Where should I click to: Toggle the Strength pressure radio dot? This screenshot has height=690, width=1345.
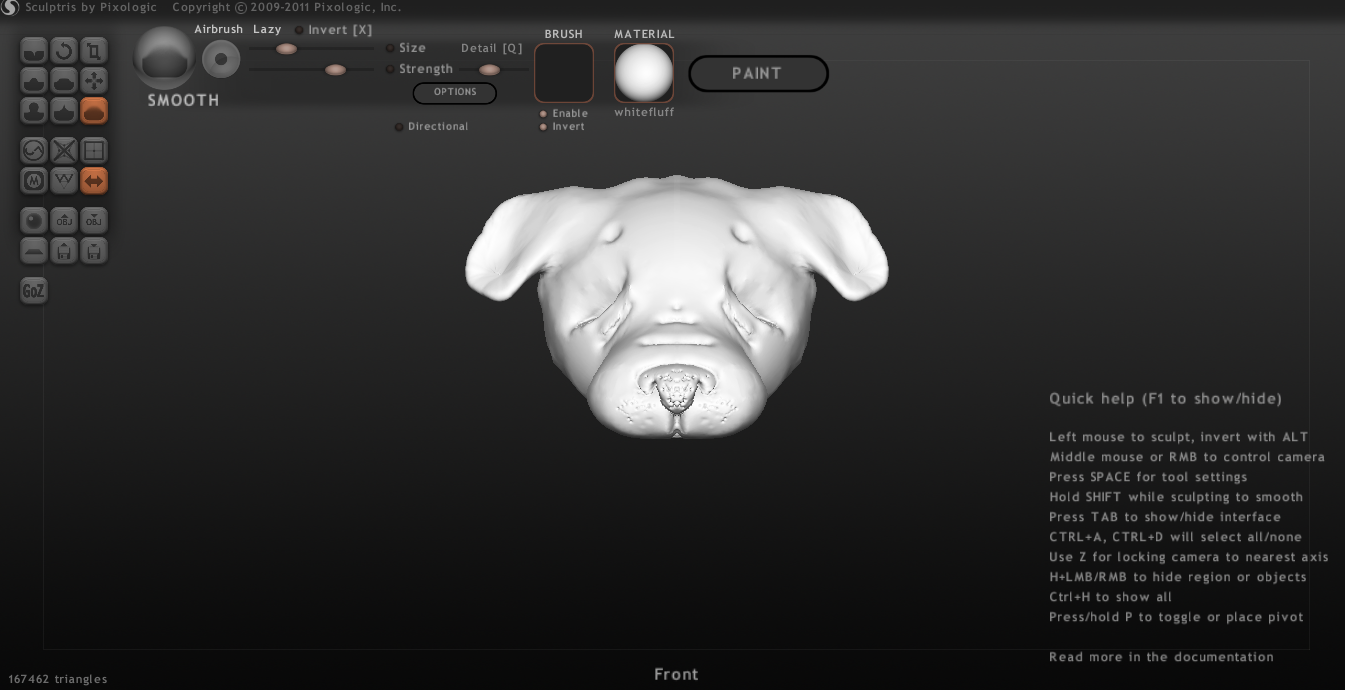[x=389, y=69]
